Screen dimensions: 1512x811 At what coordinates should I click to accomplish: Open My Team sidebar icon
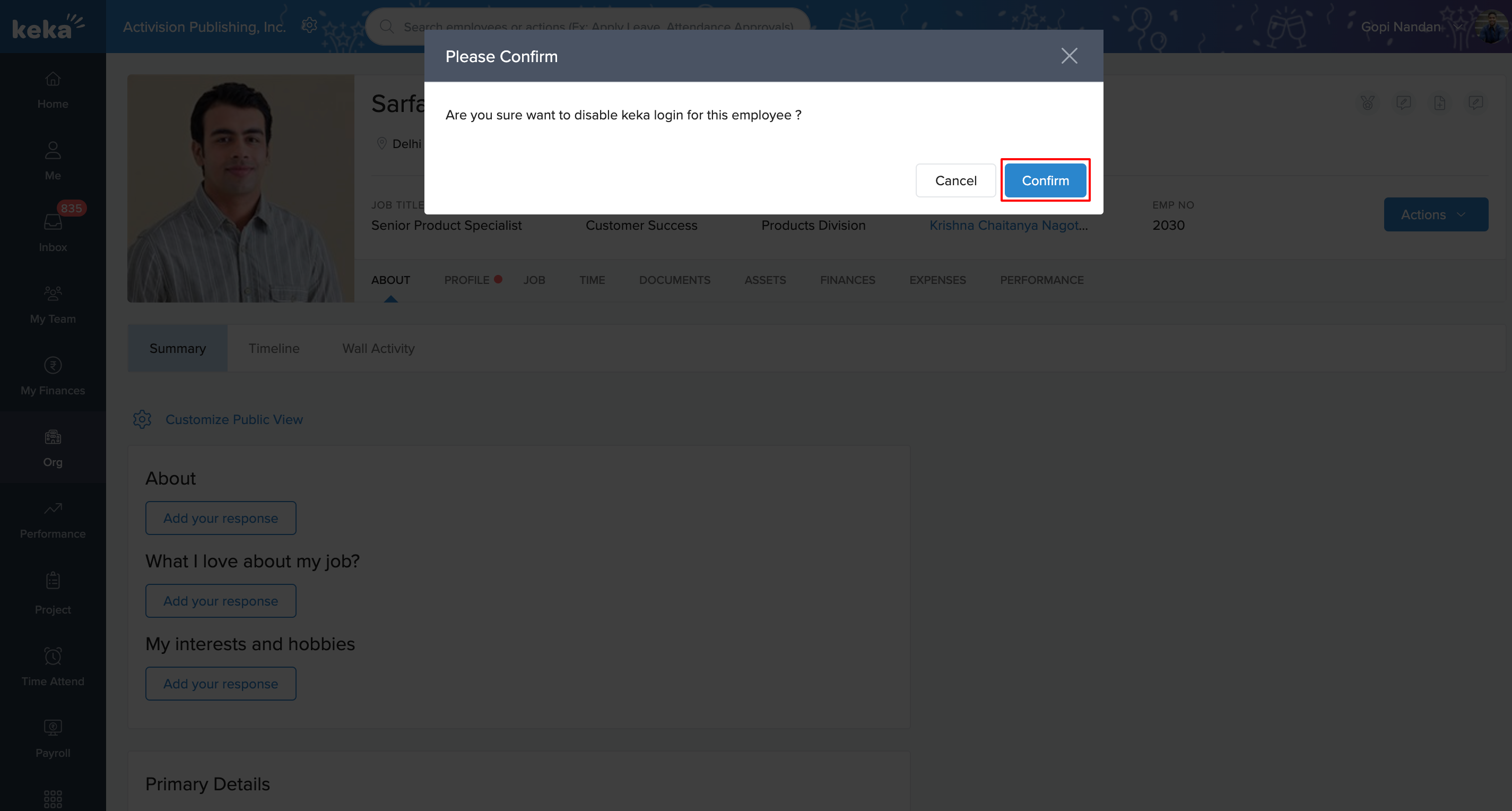click(x=53, y=293)
